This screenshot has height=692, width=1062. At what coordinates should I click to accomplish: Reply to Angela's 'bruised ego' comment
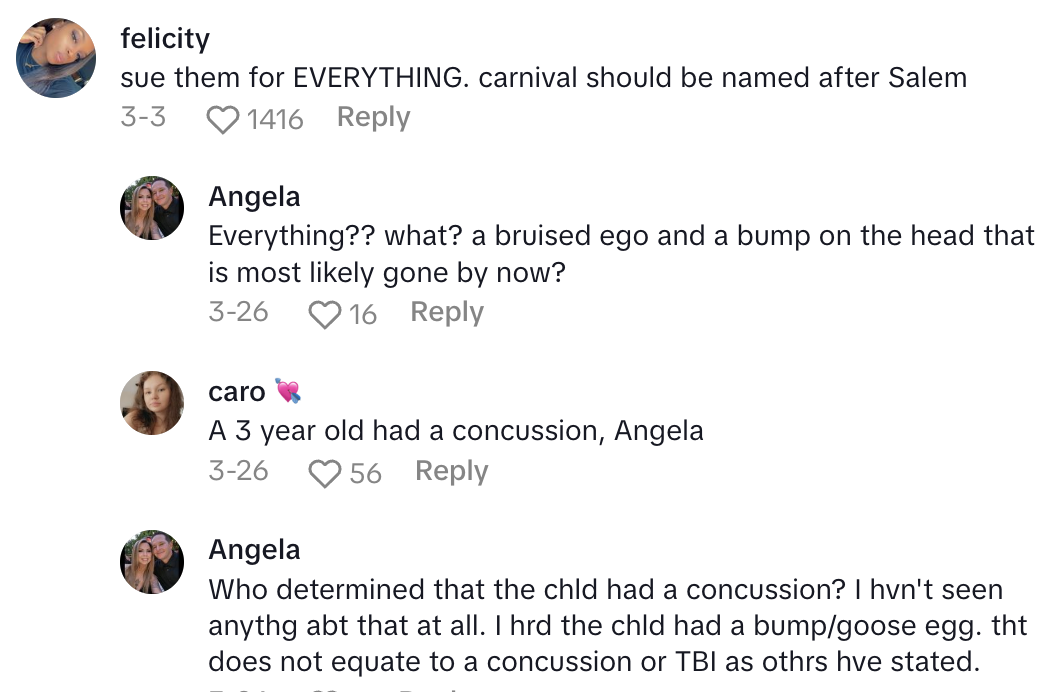coord(446,312)
